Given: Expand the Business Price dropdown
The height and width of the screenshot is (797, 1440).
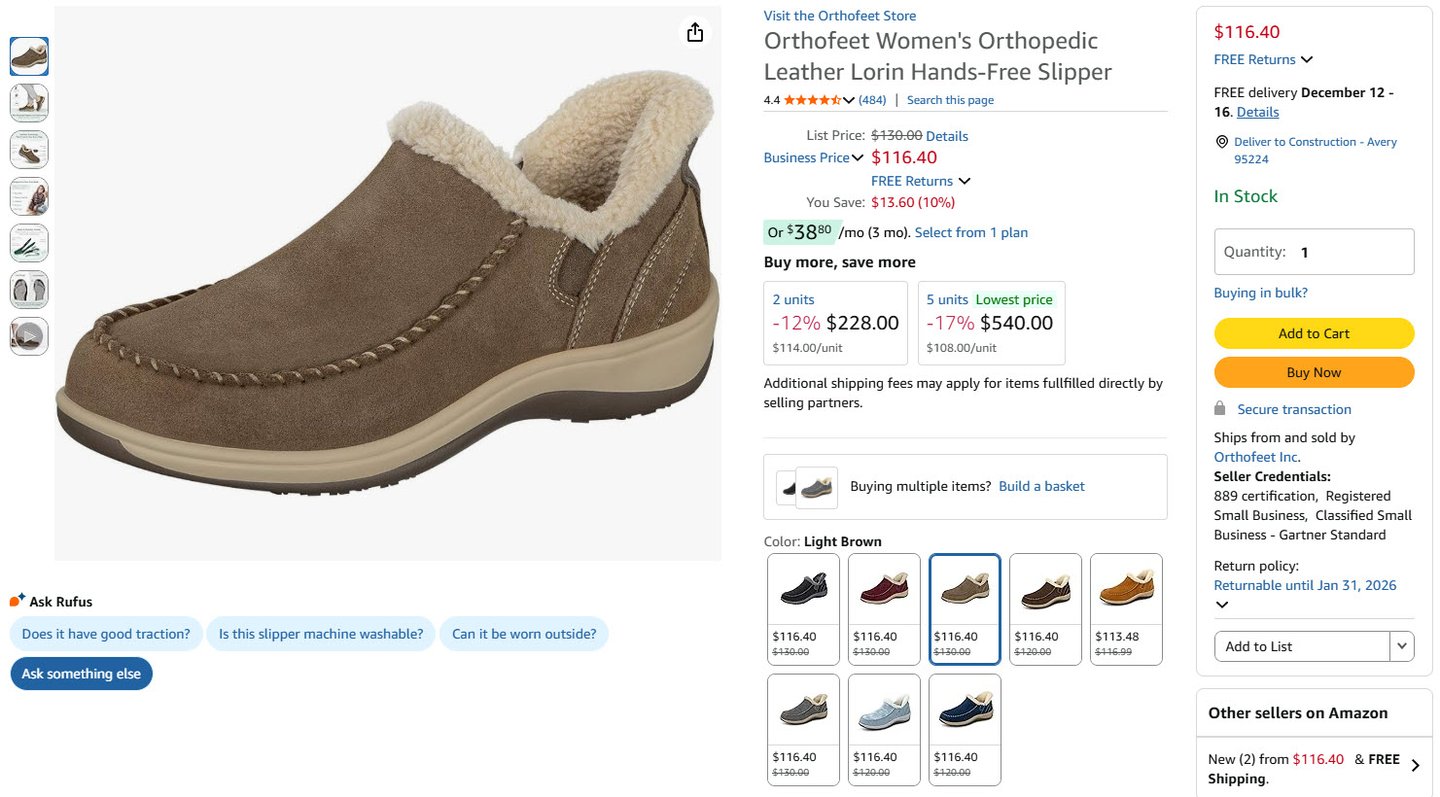Looking at the screenshot, I should (857, 158).
